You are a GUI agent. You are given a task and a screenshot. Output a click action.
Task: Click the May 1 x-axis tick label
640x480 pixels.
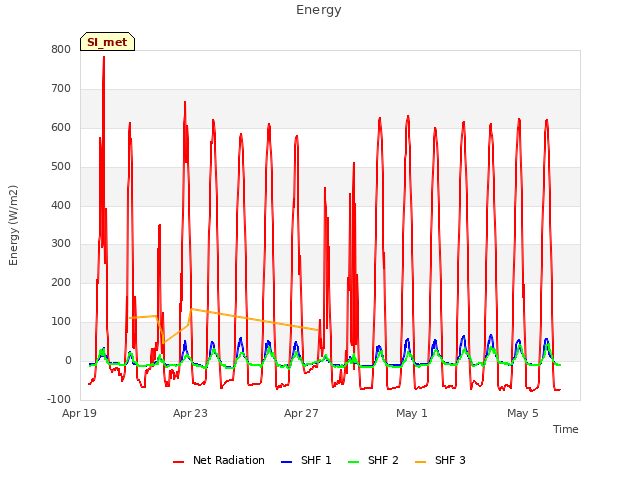coord(412,413)
